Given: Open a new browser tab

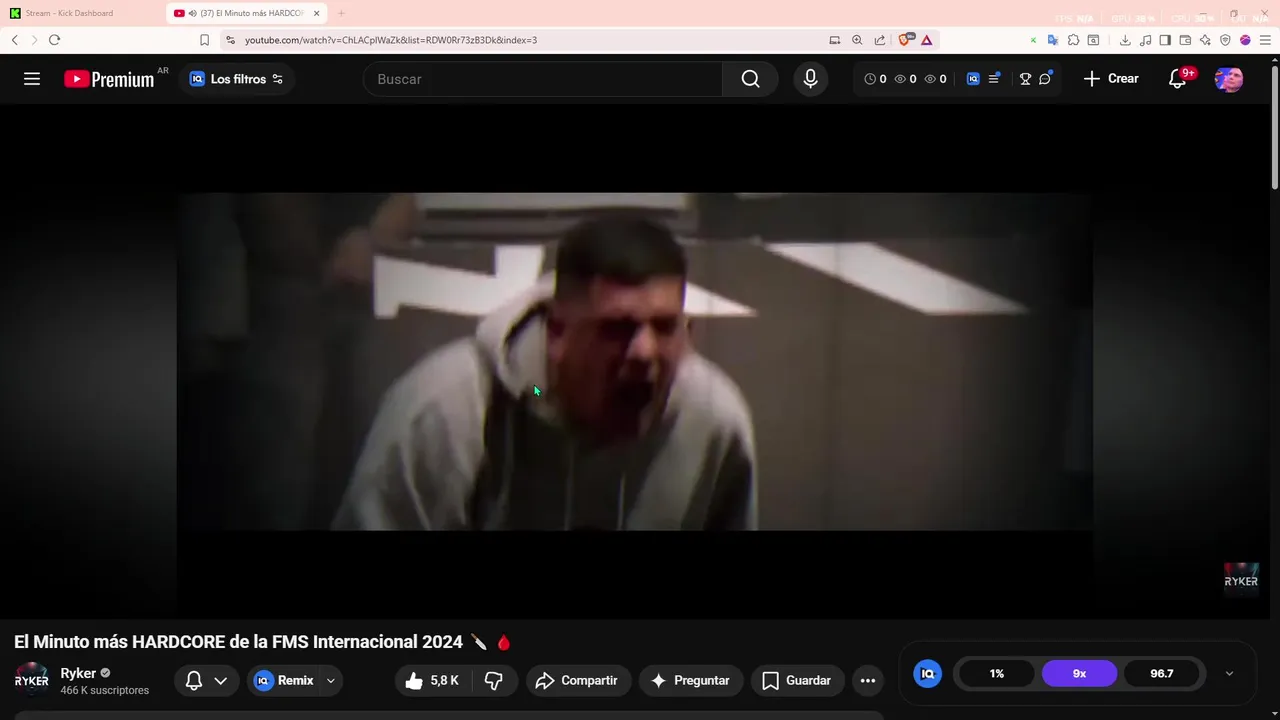Looking at the screenshot, I should click(341, 13).
